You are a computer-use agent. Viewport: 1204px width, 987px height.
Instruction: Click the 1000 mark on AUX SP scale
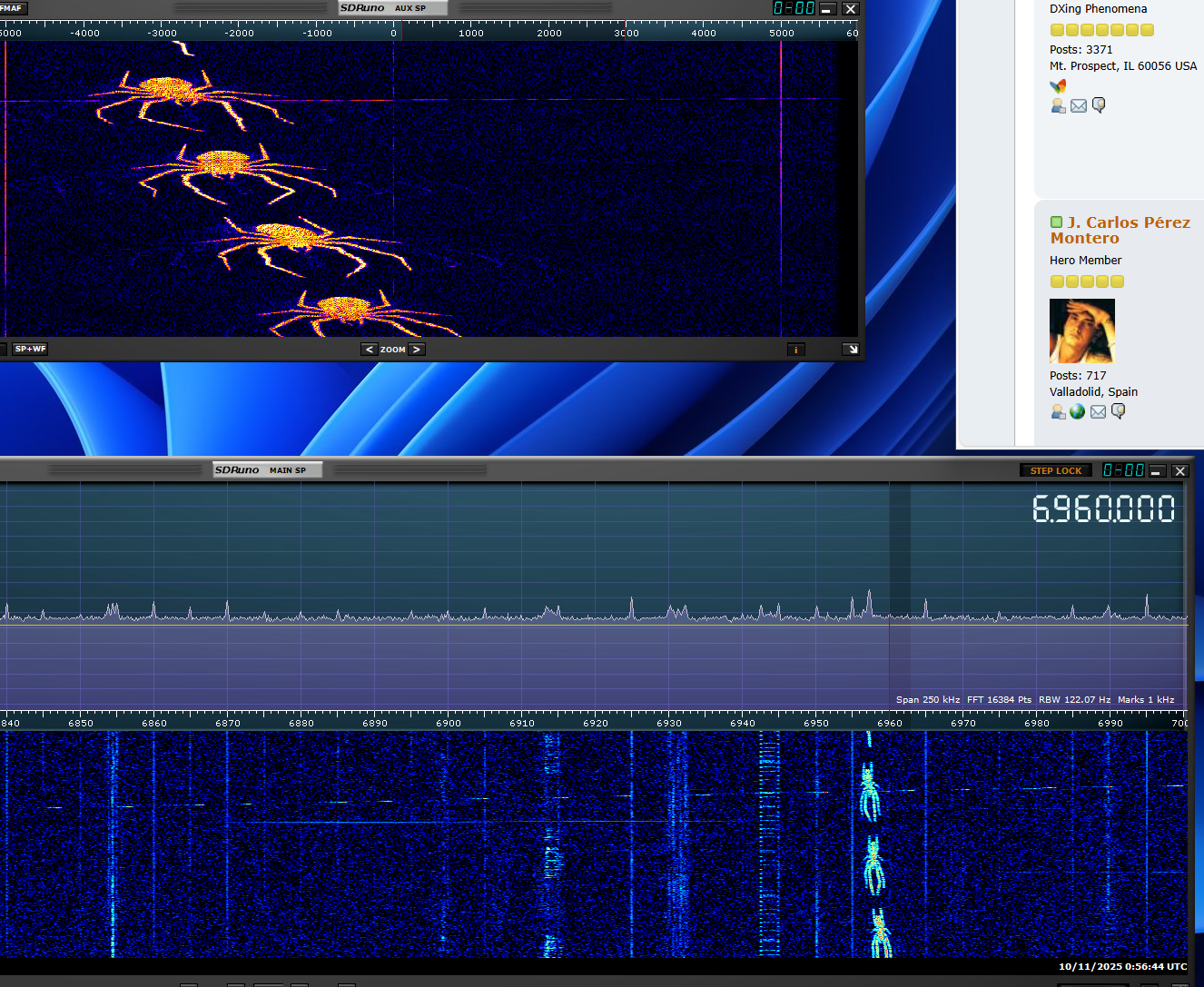(470, 33)
